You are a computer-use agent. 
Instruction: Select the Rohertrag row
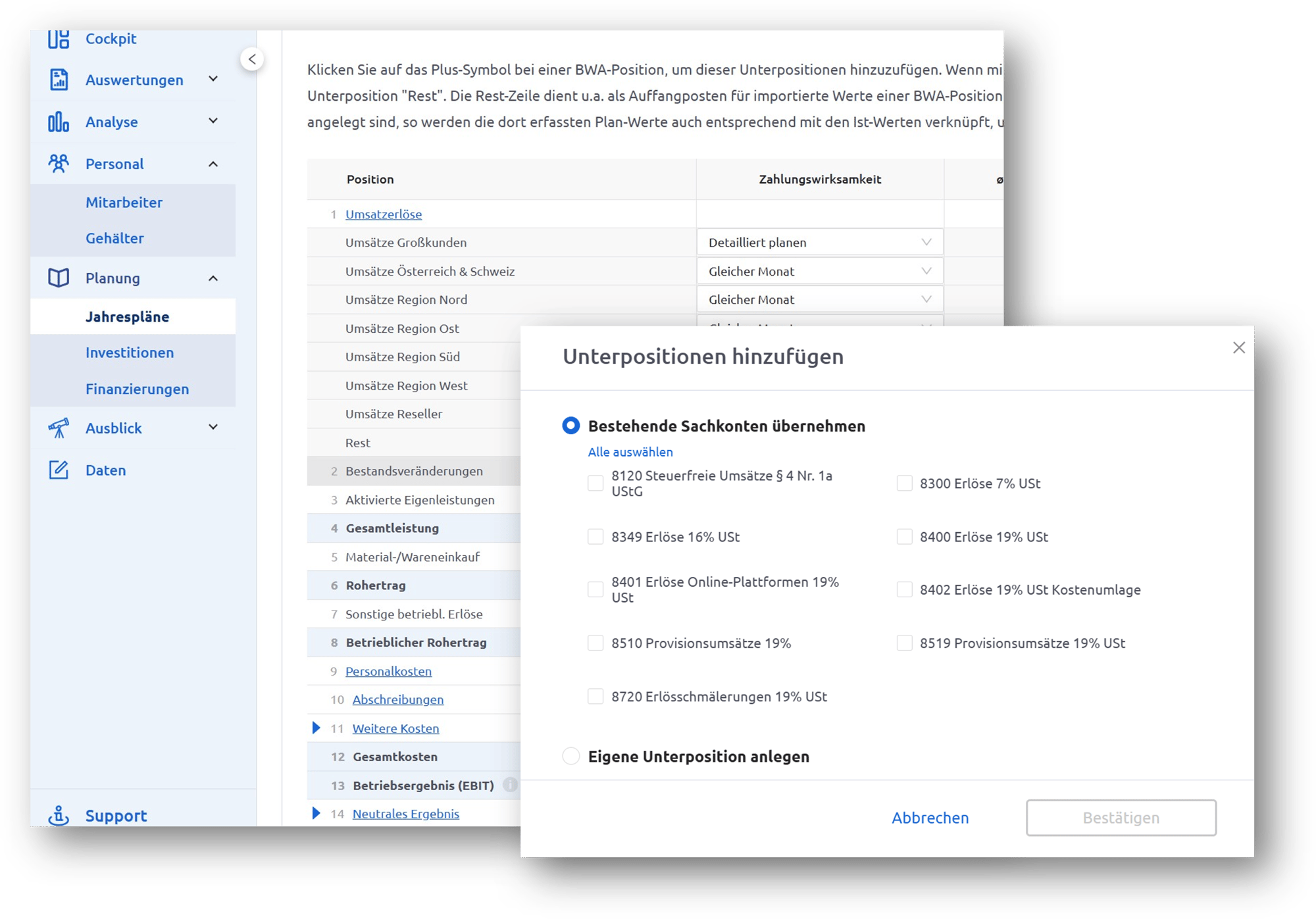click(414, 585)
